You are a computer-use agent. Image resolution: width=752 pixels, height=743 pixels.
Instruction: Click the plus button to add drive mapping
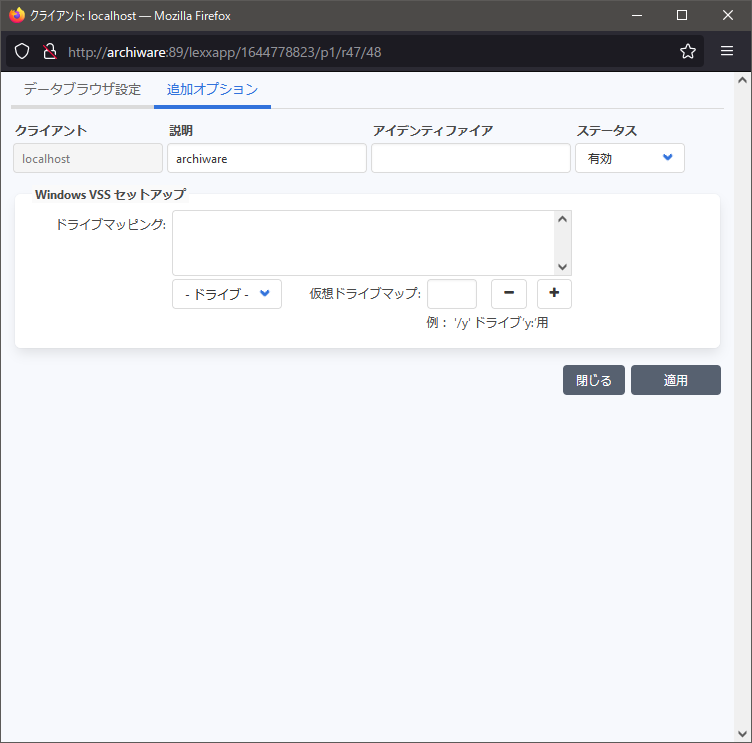(554, 294)
